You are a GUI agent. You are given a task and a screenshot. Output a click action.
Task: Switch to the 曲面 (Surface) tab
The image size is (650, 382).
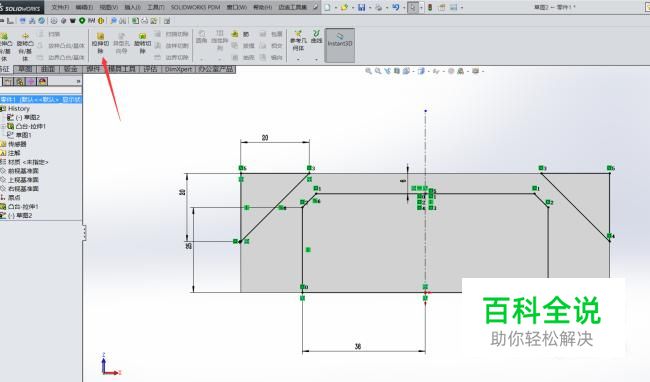point(48,69)
